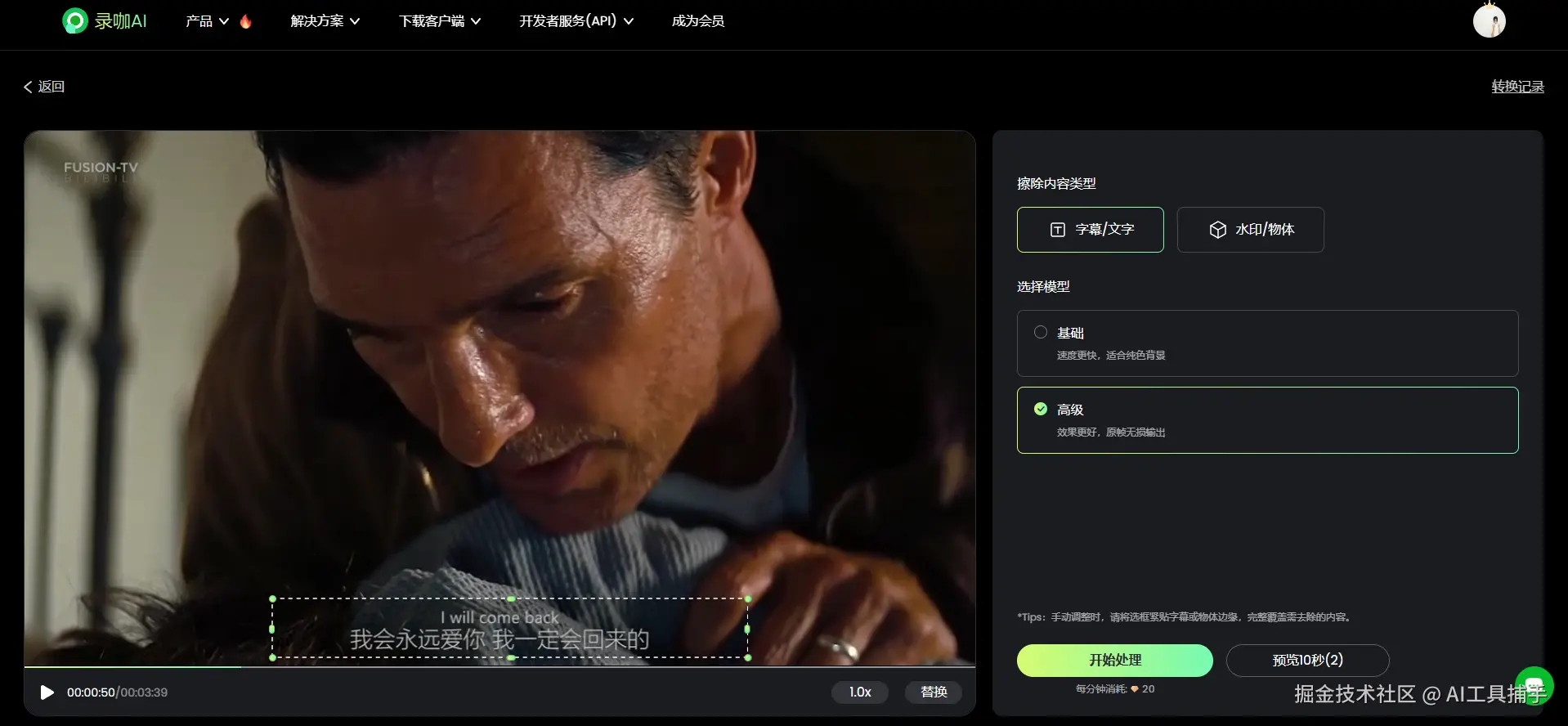The height and width of the screenshot is (726, 1568).
Task: Expand the 产品 dropdown menu
Action: click(x=207, y=21)
